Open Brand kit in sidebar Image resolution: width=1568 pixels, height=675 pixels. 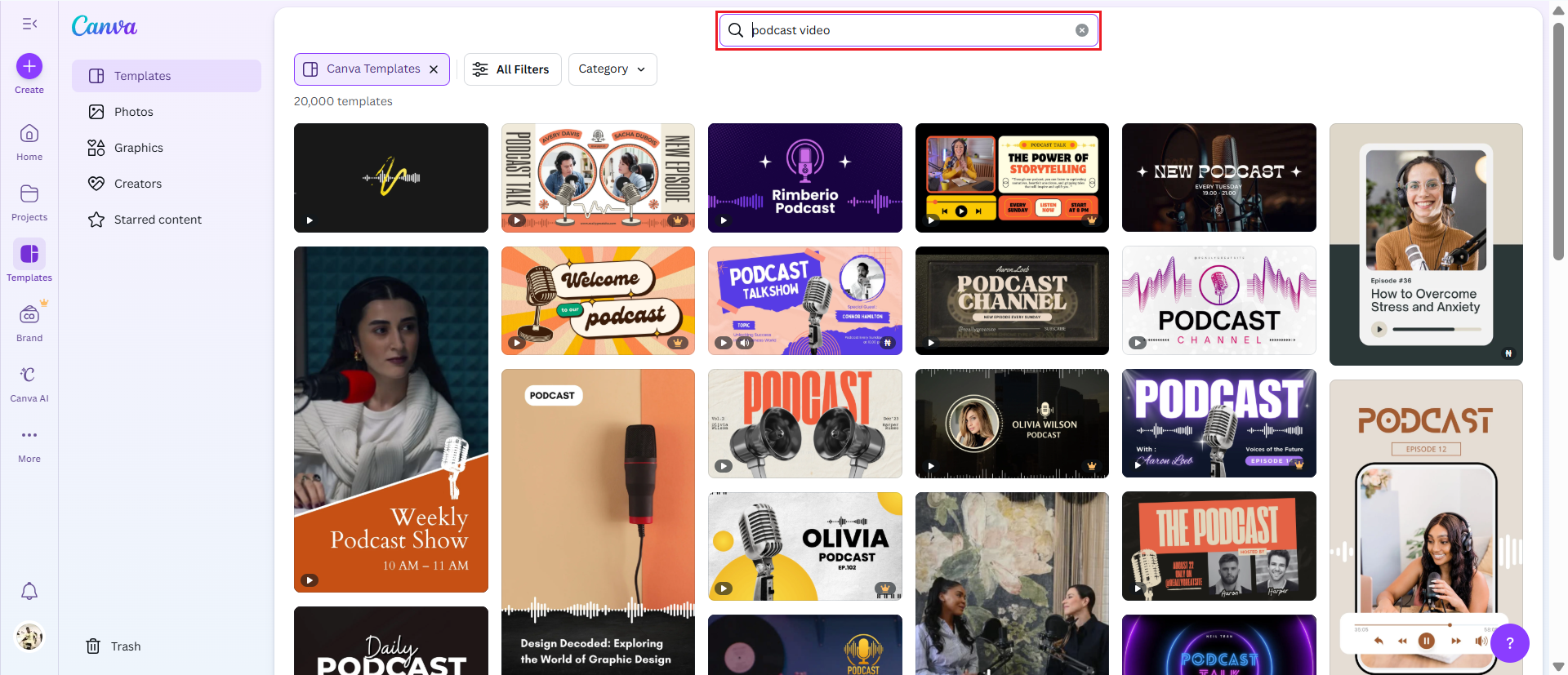pyautogui.click(x=29, y=323)
